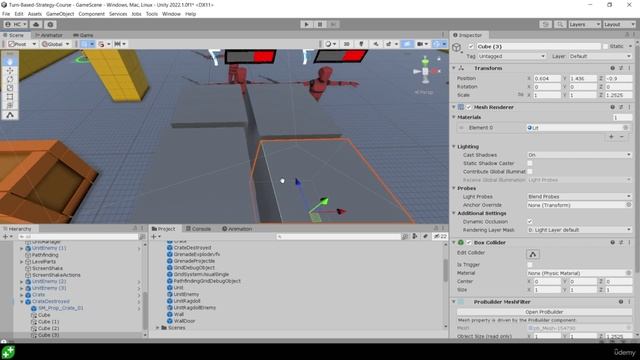The height and width of the screenshot is (360, 640).
Task: Switch handle position Pivot dropdown
Action: pyautogui.click(x=22, y=44)
